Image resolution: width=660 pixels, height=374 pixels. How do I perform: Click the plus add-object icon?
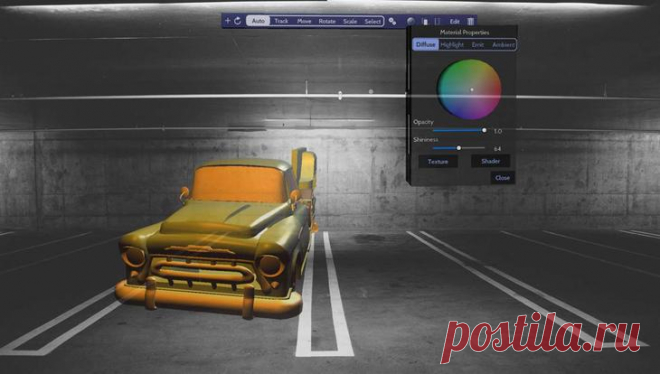227,21
